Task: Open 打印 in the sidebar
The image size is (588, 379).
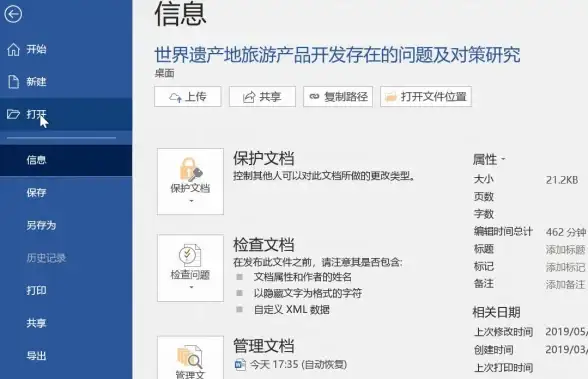Action: click(x=66, y=291)
